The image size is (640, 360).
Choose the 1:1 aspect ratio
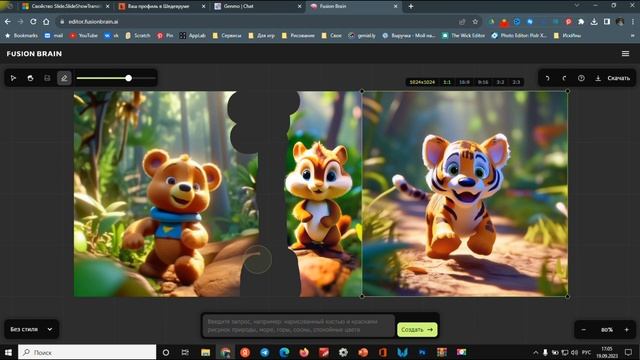click(x=447, y=82)
